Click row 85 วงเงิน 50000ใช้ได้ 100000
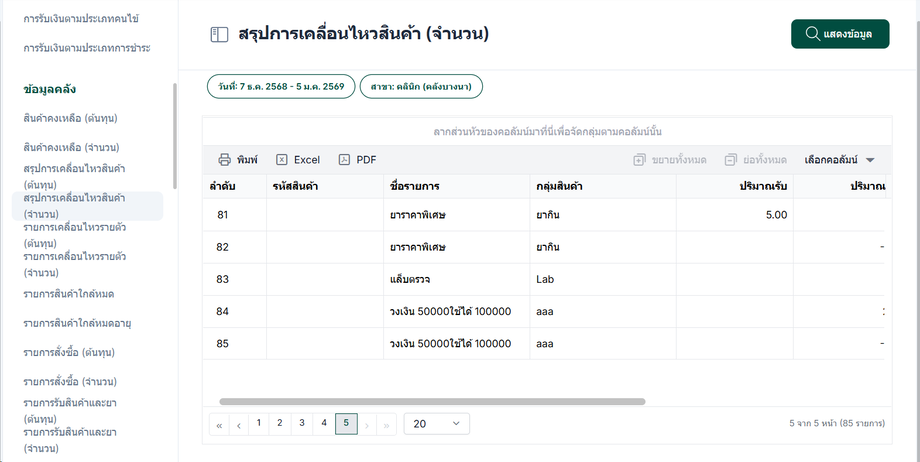Viewport: 920px width, 462px height. tap(451, 343)
